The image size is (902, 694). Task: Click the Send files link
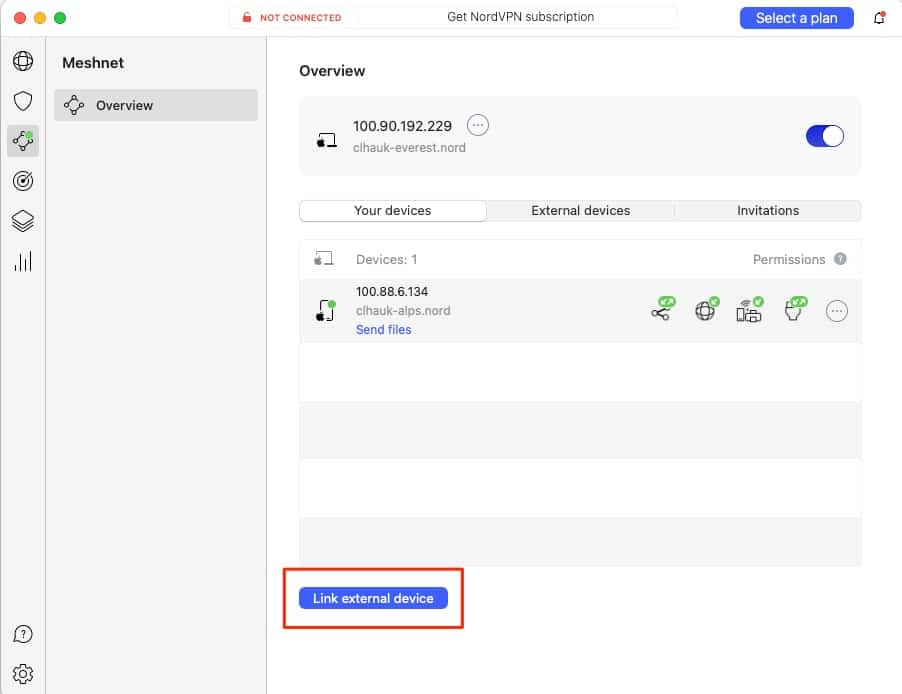coord(384,330)
